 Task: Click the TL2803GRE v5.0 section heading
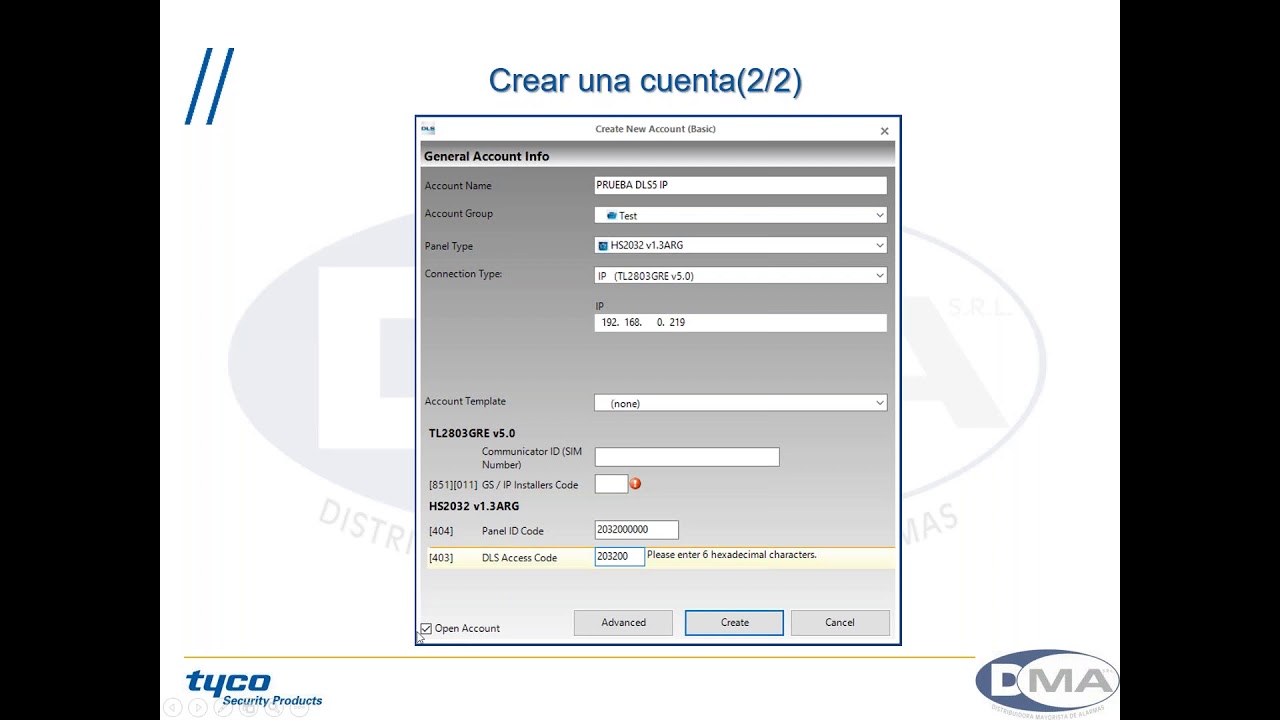pyautogui.click(x=472, y=433)
